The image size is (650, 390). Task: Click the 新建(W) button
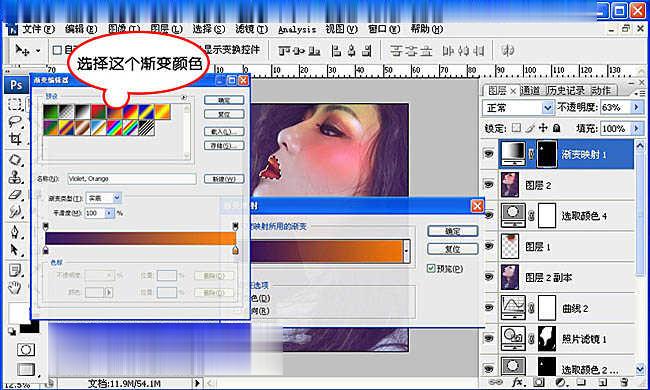coord(224,179)
